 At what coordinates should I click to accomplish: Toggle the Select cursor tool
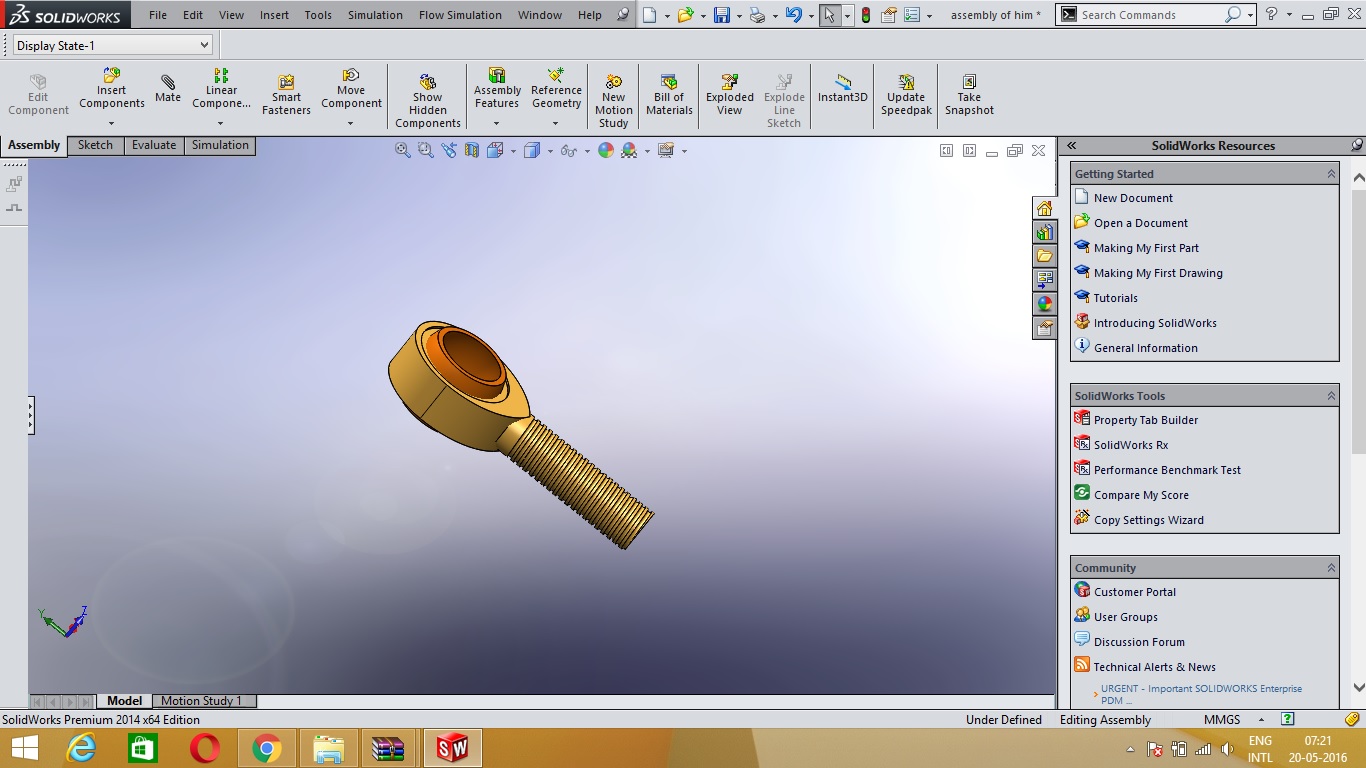point(830,15)
